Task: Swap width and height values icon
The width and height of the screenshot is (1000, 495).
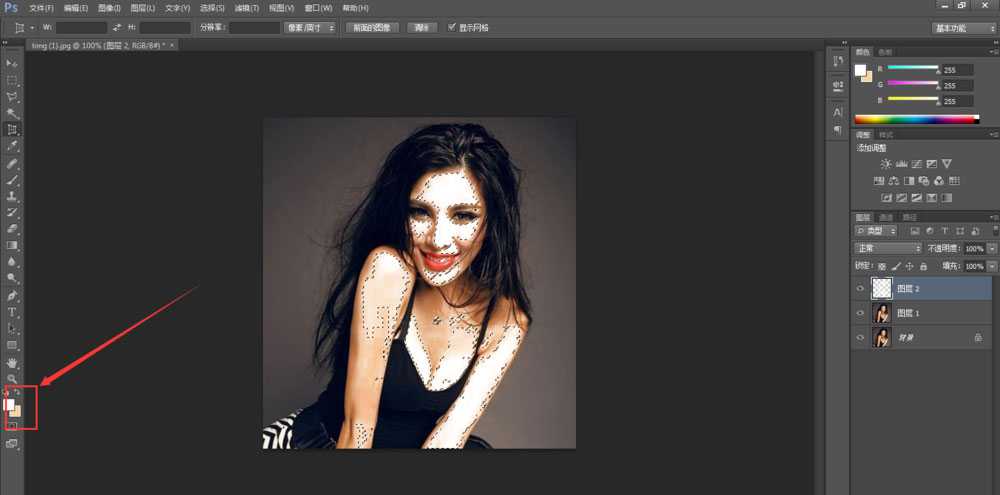Action: pos(118,28)
